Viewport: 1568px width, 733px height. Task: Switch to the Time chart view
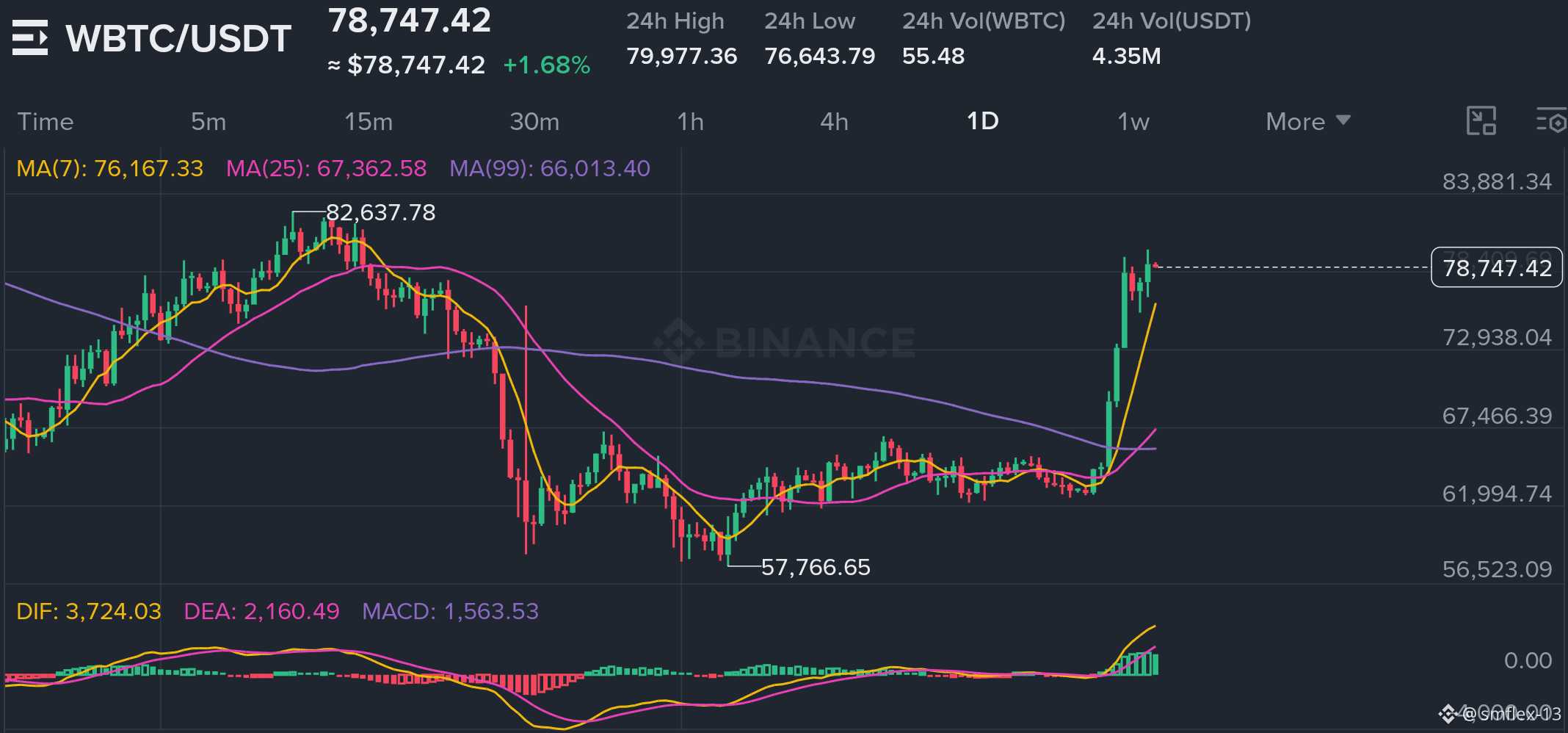[46, 121]
